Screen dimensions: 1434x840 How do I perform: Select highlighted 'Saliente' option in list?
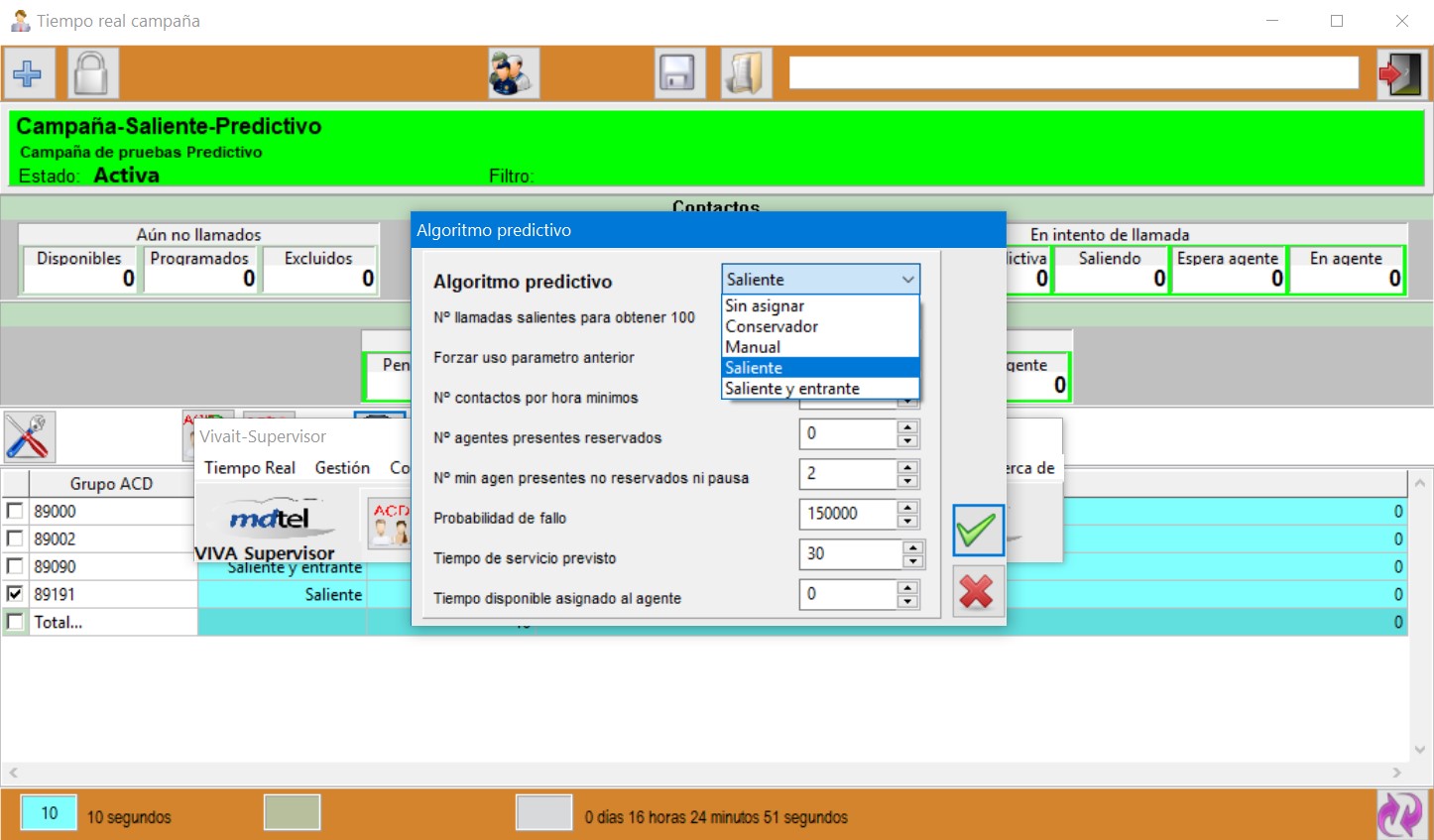pyautogui.click(x=820, y=368)
